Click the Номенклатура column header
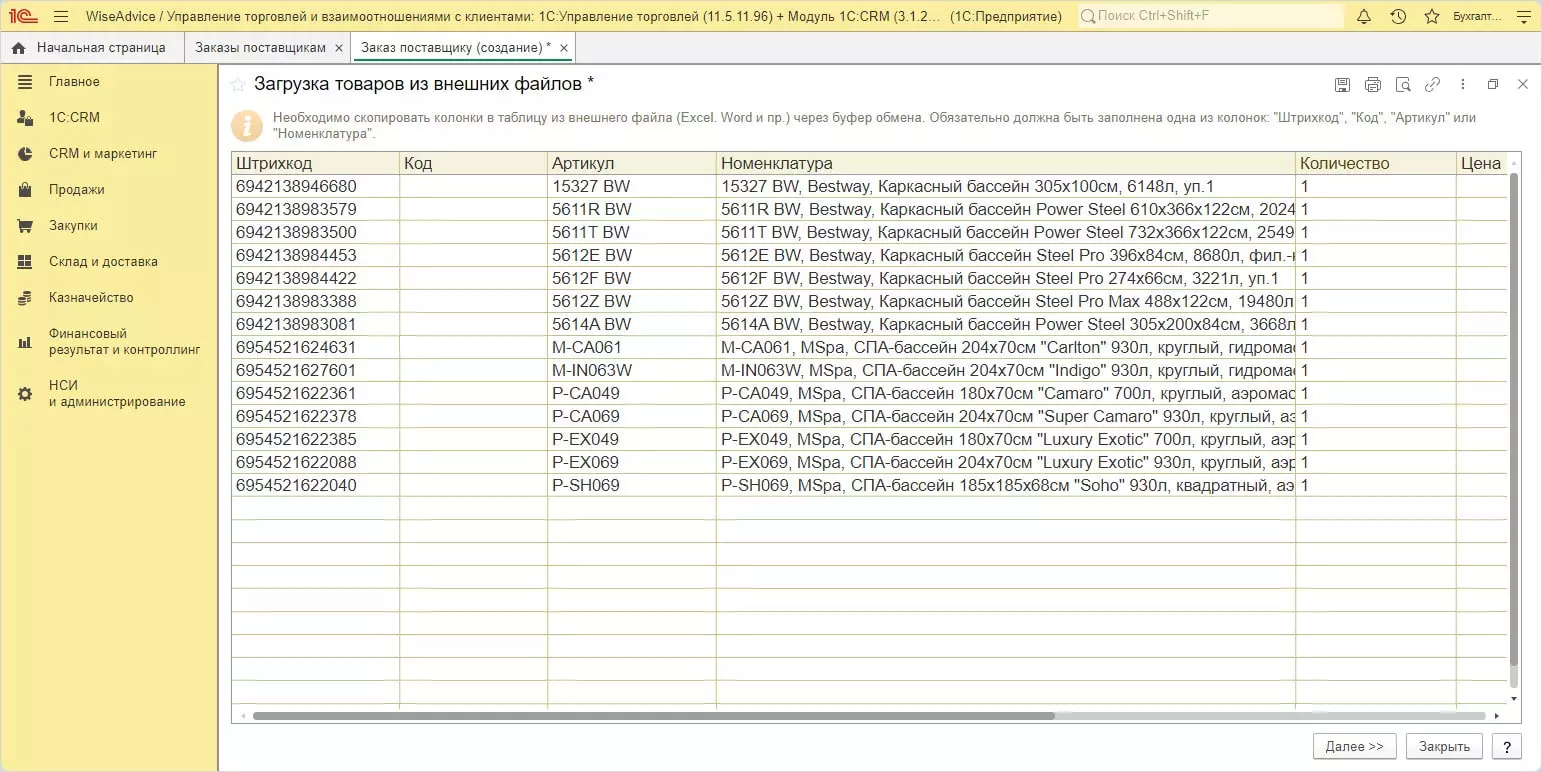 [1006, 163]
